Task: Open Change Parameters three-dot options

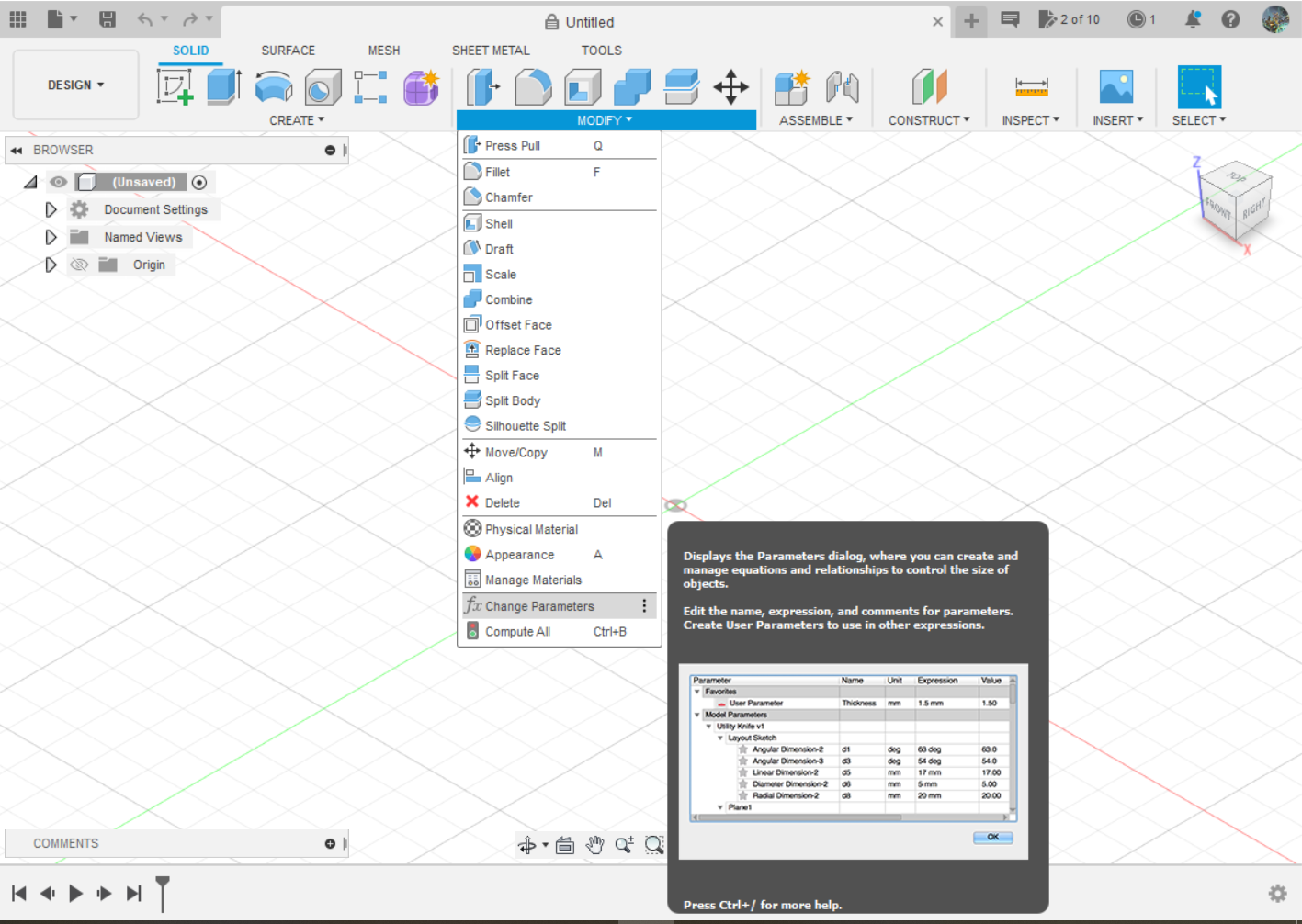Action: point(644,606)
